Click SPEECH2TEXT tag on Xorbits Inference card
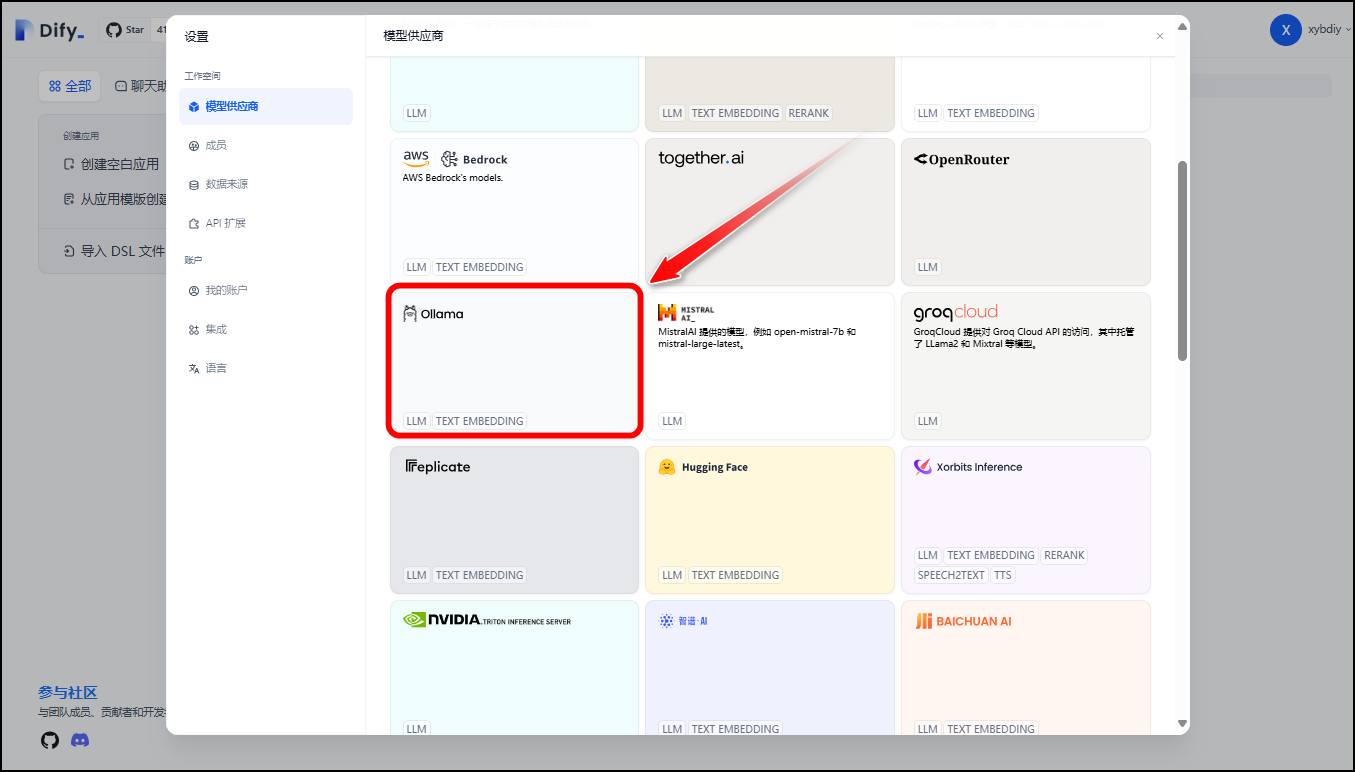 click(x=951, y=575)
